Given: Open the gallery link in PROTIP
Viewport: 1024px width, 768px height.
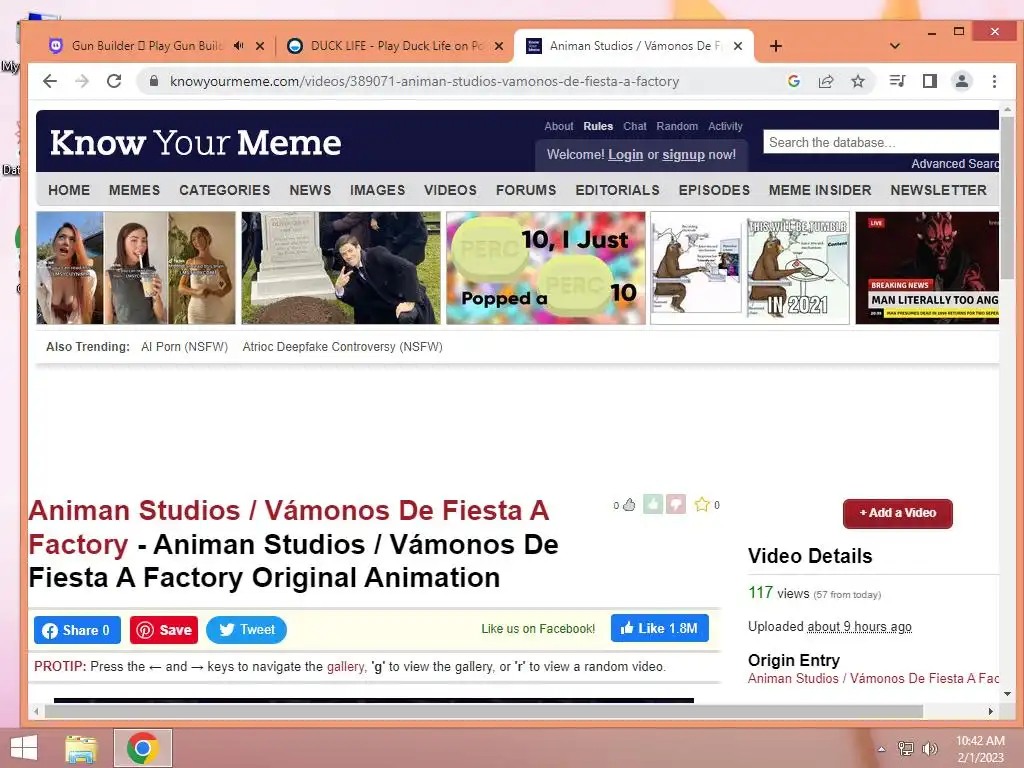Looking at the screenshot, I should [x=345, y=667].
